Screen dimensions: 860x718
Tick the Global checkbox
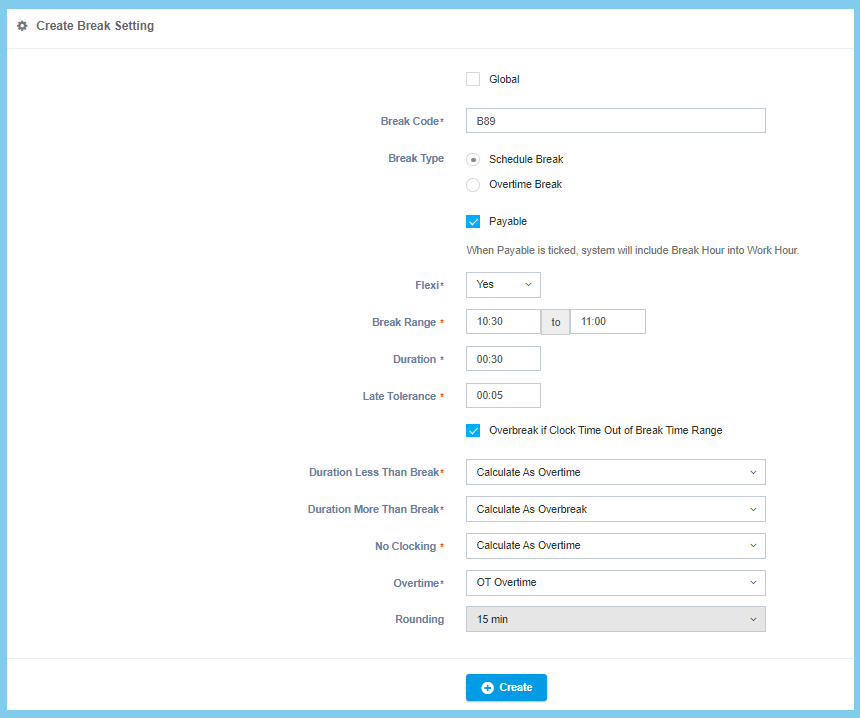473,79
